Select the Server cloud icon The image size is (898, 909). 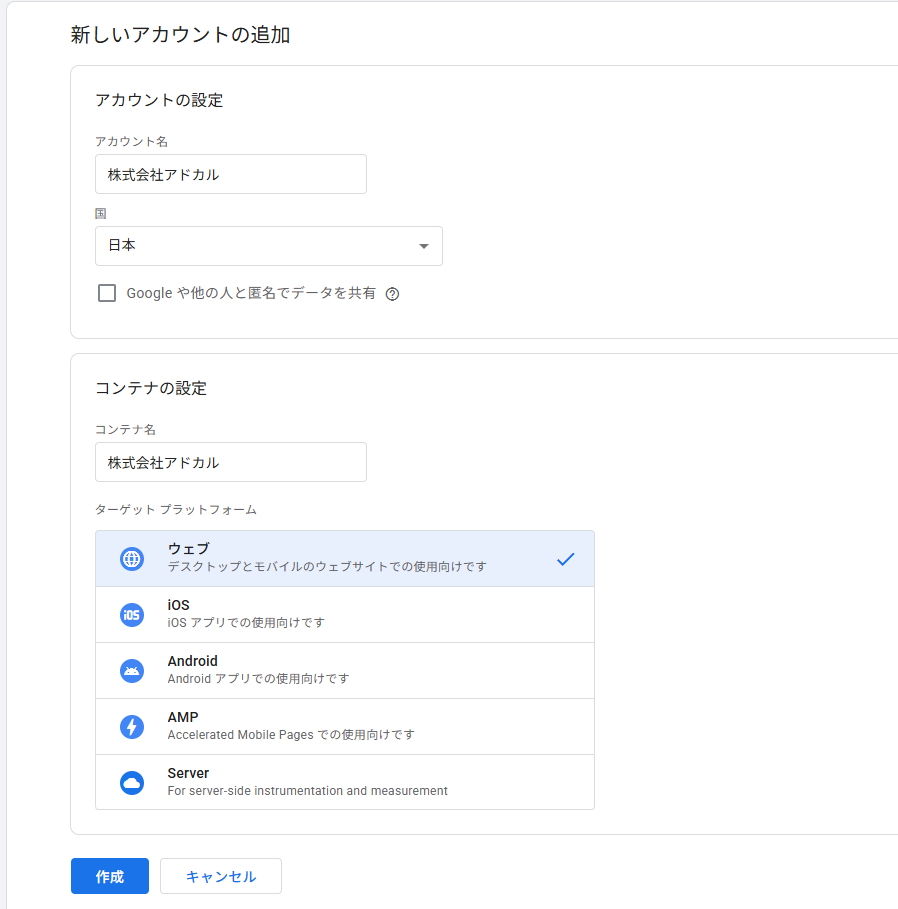click(x=131, y=783)
